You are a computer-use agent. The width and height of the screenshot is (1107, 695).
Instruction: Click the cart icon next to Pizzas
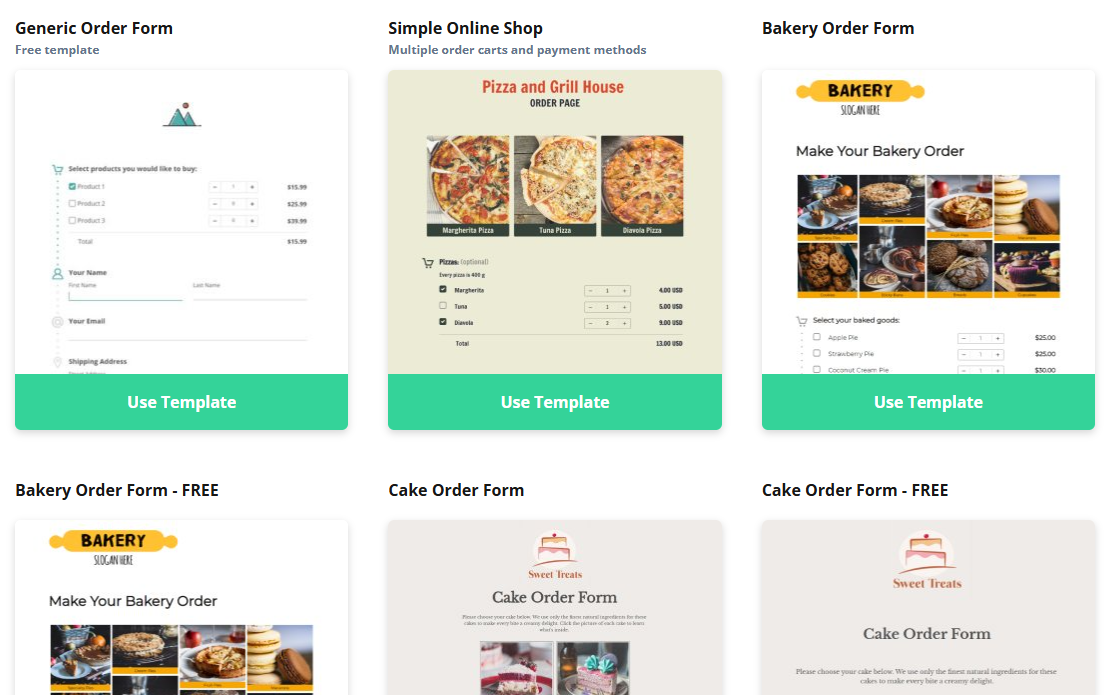click(428, 263)
